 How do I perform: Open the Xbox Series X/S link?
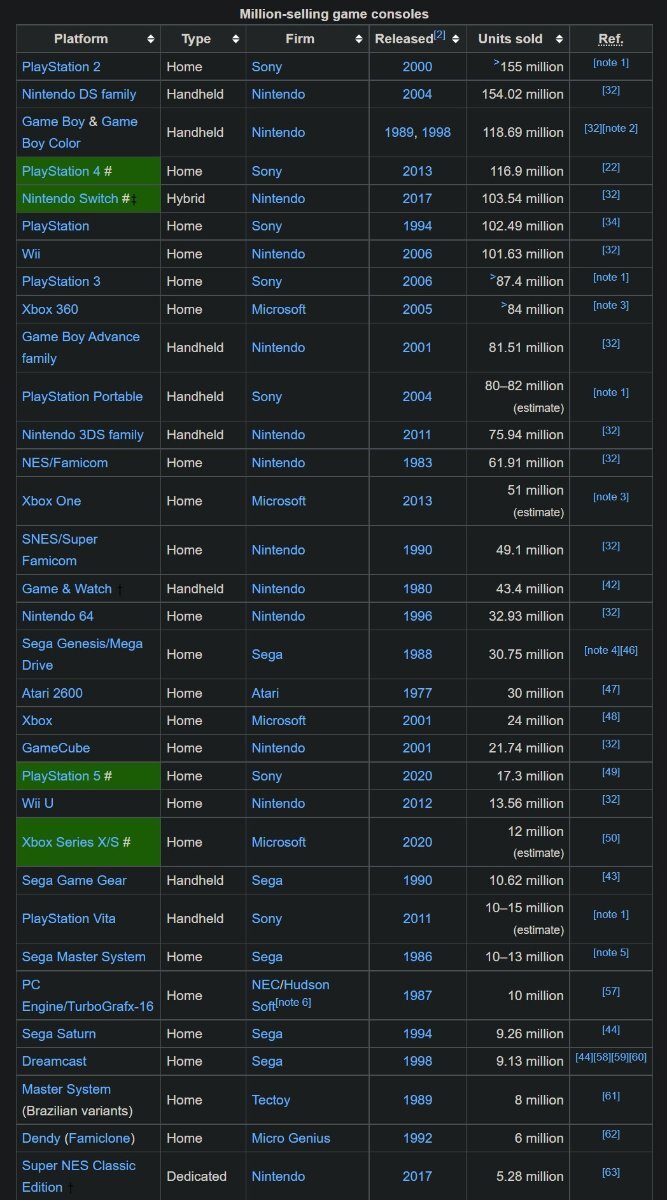click(x=70, y=842)
